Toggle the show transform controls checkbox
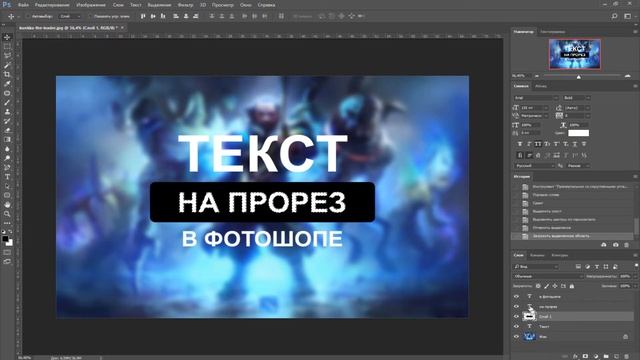This screenshot has width=640, height=360. (x=91, y=16)
